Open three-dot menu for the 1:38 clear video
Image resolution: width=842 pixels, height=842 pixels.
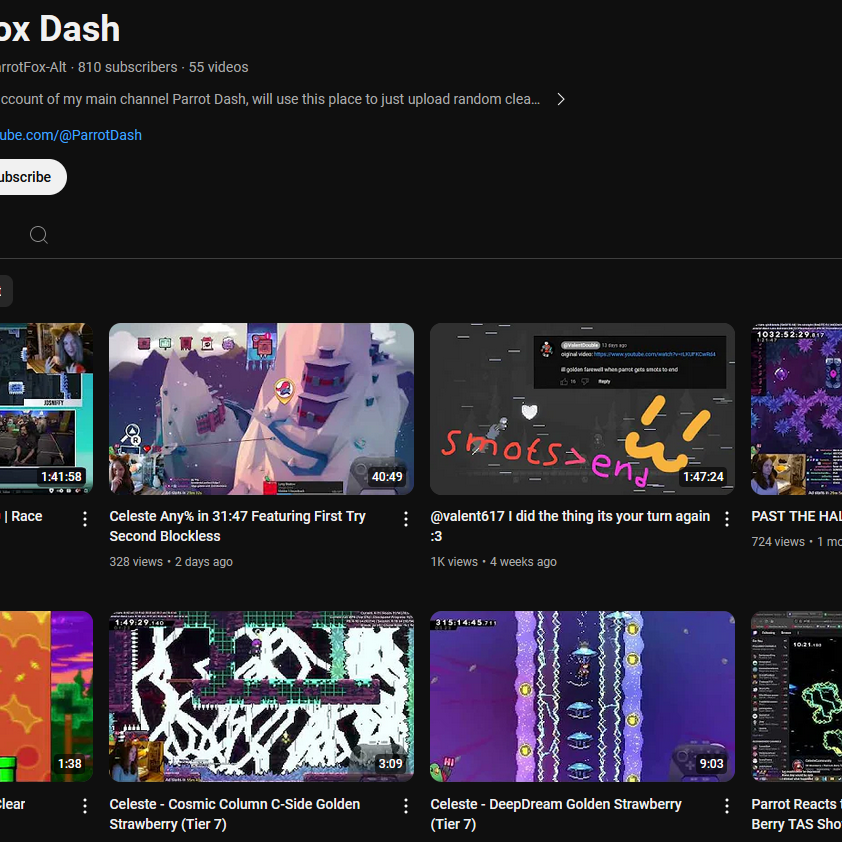pos(85,806)
